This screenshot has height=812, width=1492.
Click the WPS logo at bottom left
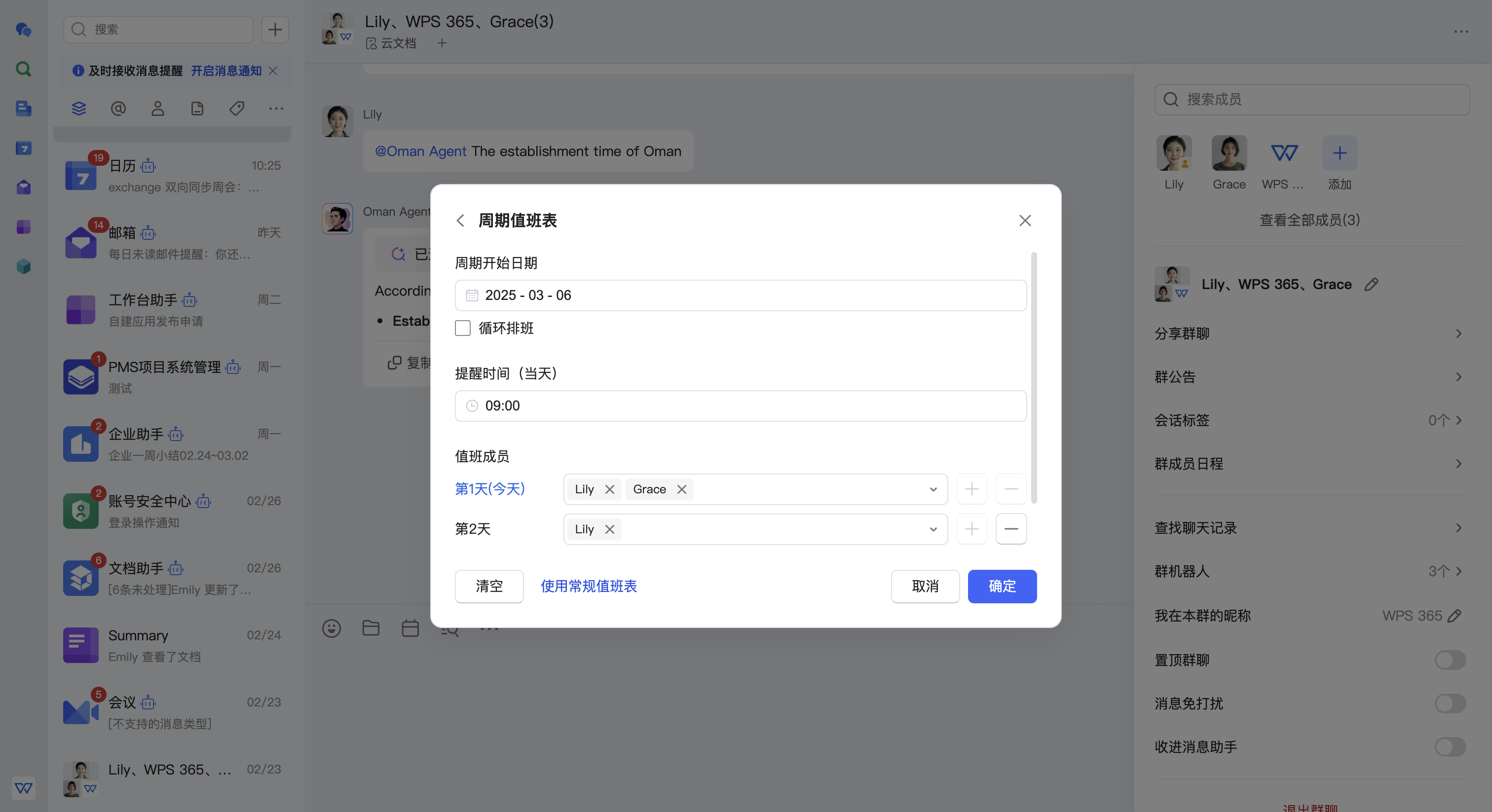click(23, 788)
